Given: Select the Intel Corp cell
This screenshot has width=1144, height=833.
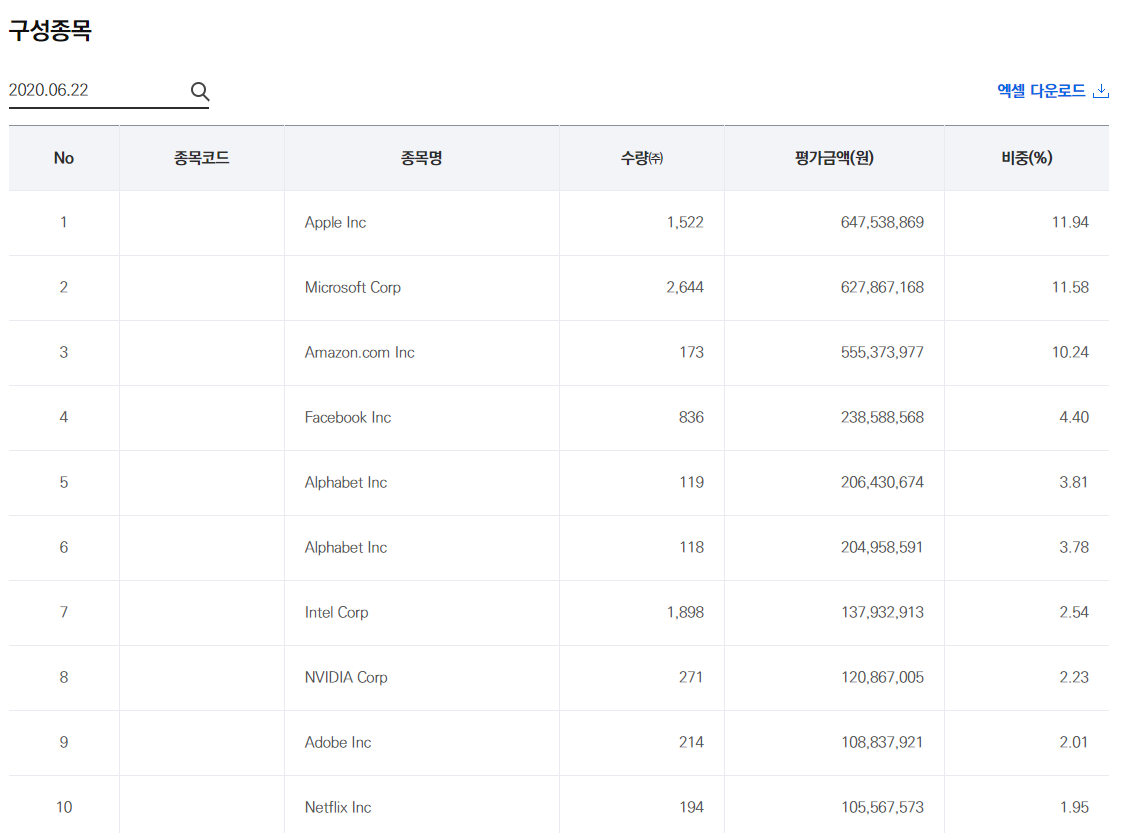Looking at the screenshot, I should 336,612.
